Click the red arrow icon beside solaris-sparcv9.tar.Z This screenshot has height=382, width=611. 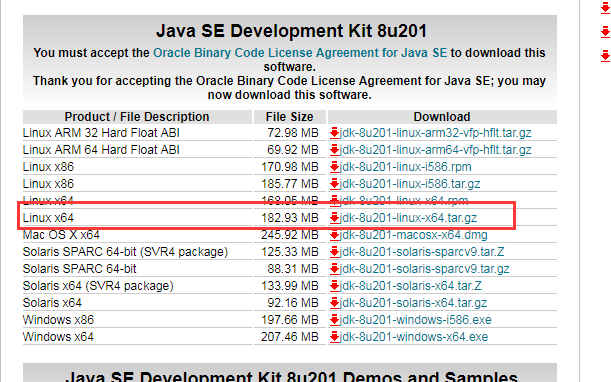[334, 252]
